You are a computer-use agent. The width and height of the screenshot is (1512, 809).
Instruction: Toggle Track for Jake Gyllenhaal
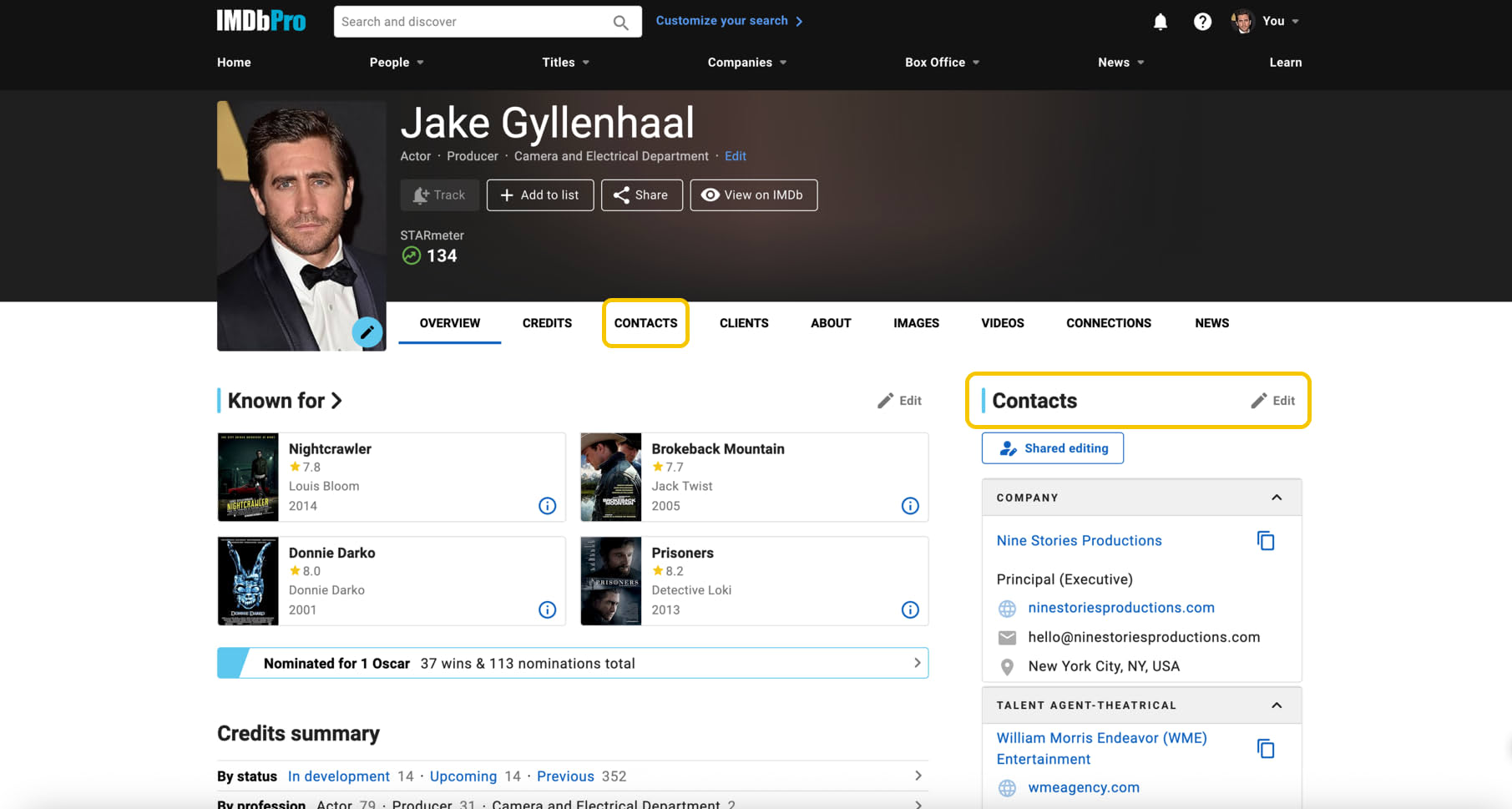pyautogui.click(x=439, y=195)
